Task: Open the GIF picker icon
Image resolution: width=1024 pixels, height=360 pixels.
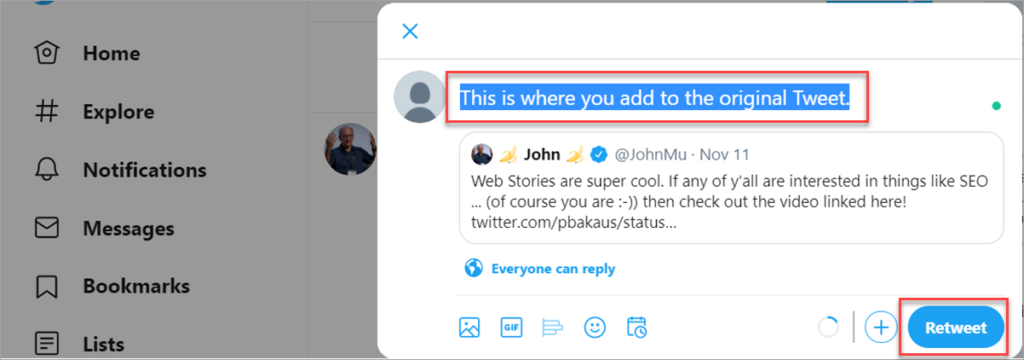Action: click(x=511, y=327)
